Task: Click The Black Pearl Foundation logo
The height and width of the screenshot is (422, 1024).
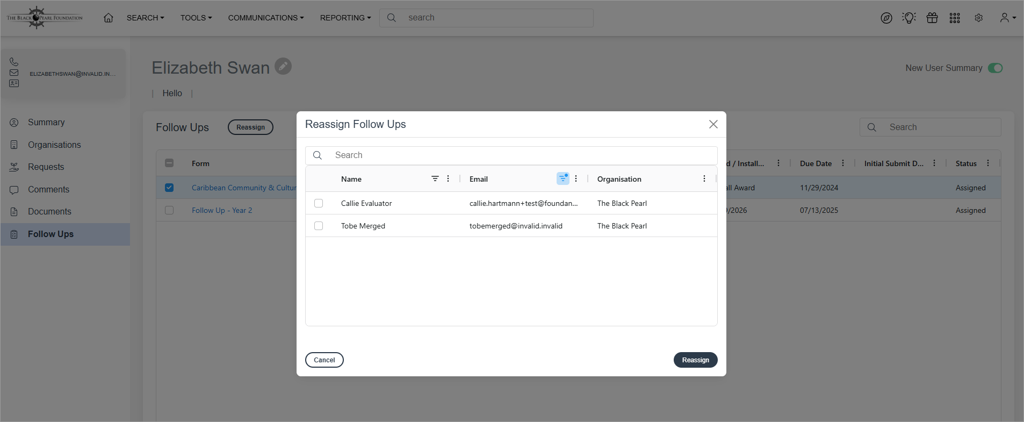Action: [x=44, y=18]
